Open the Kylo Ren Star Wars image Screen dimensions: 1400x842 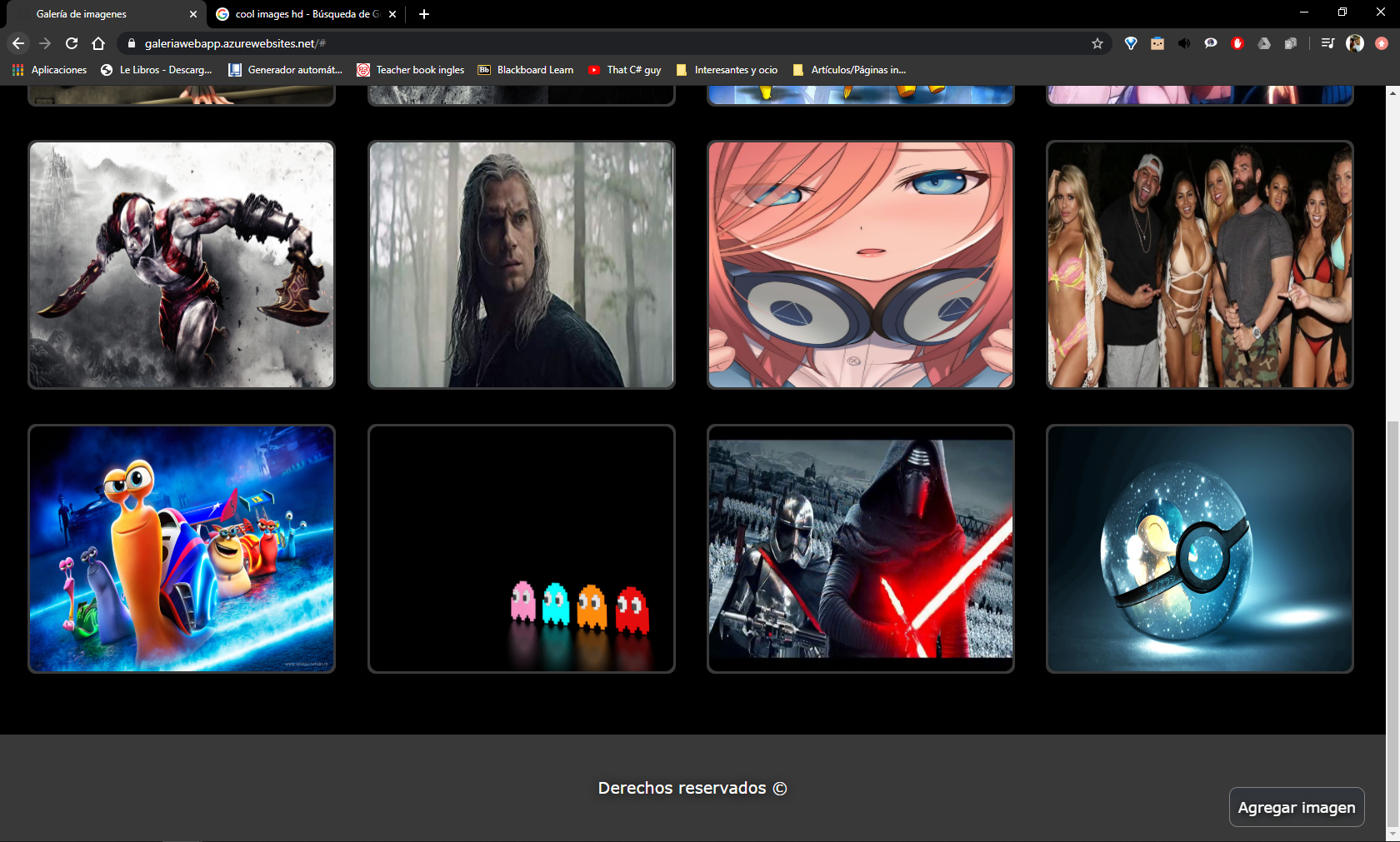[x=861, y=549]
